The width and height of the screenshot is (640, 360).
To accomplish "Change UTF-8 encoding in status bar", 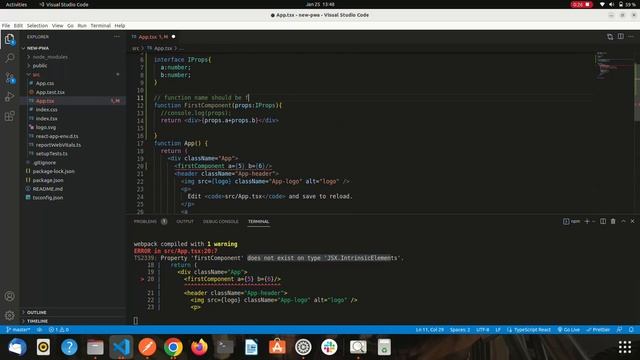I will 482,329.
